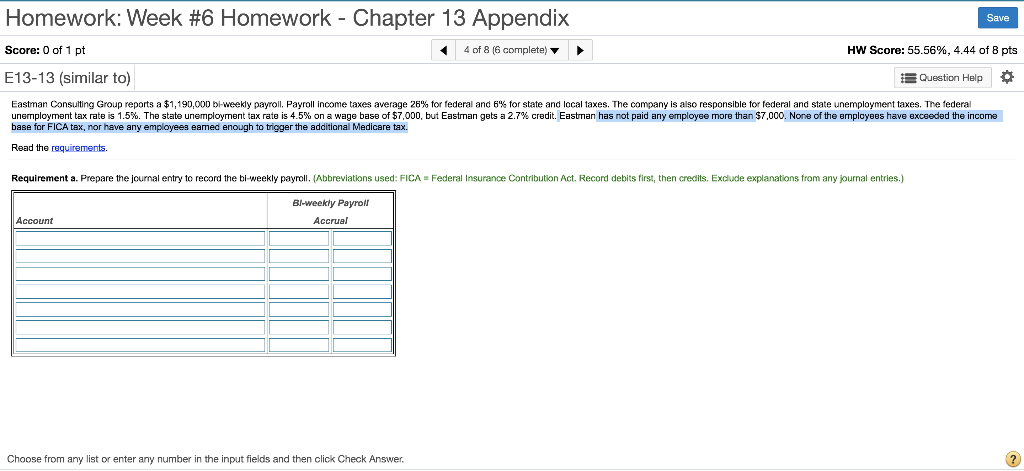1024x471 pixels.
Task: Open Question Help menu
Action: (x=942, y=78)
